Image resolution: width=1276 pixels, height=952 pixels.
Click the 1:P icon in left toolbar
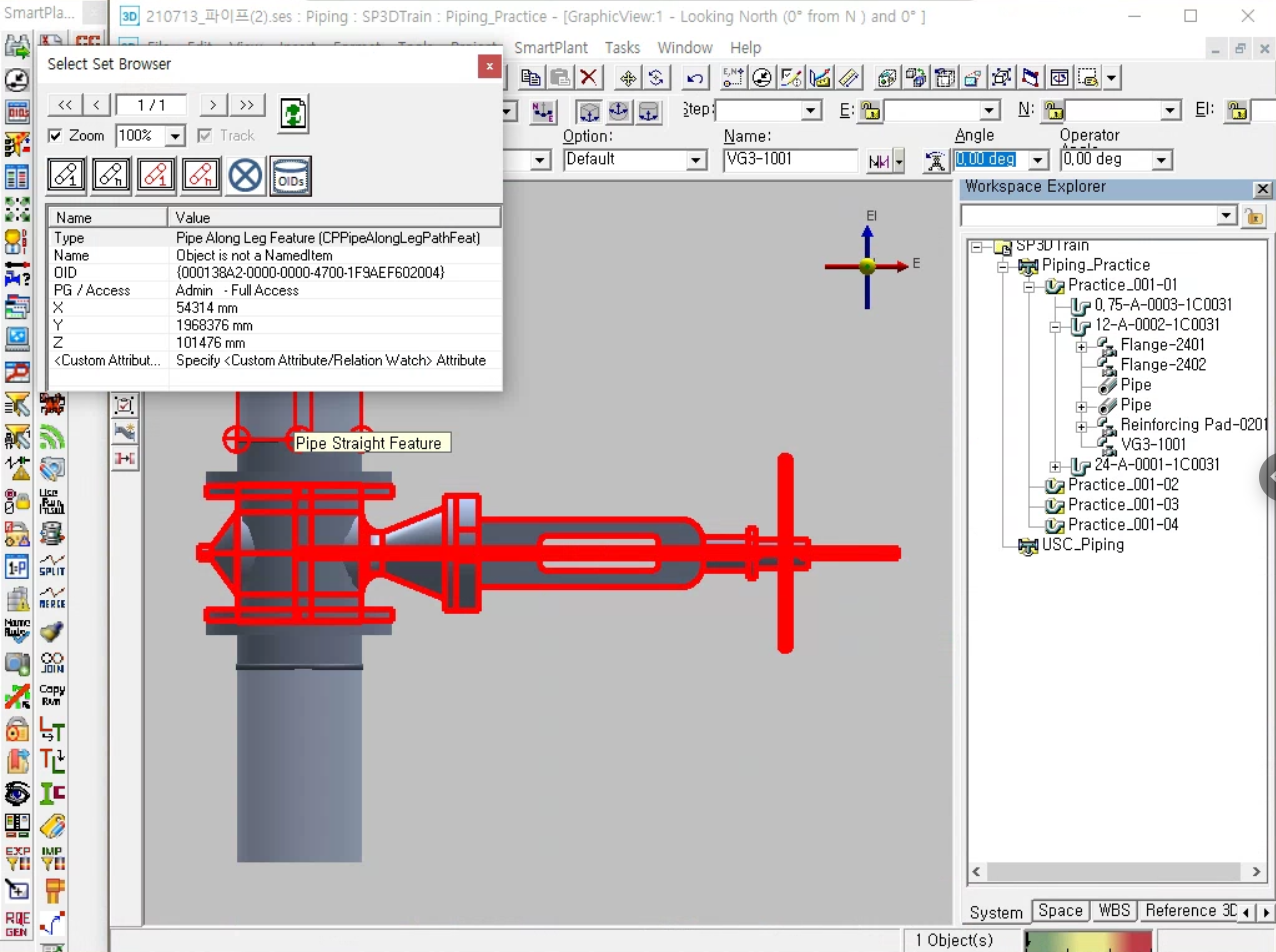pyautogui.click(x=17, y=567)
